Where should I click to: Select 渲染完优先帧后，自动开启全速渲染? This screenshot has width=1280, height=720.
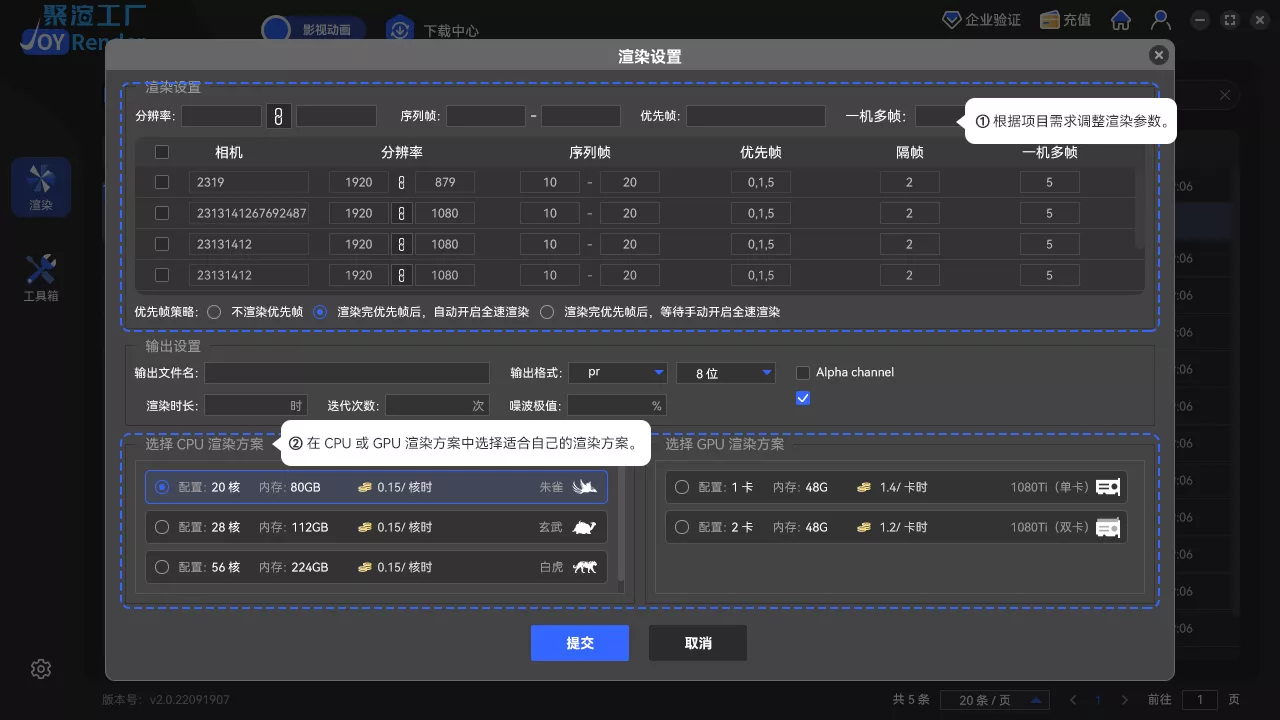point(320,312)
